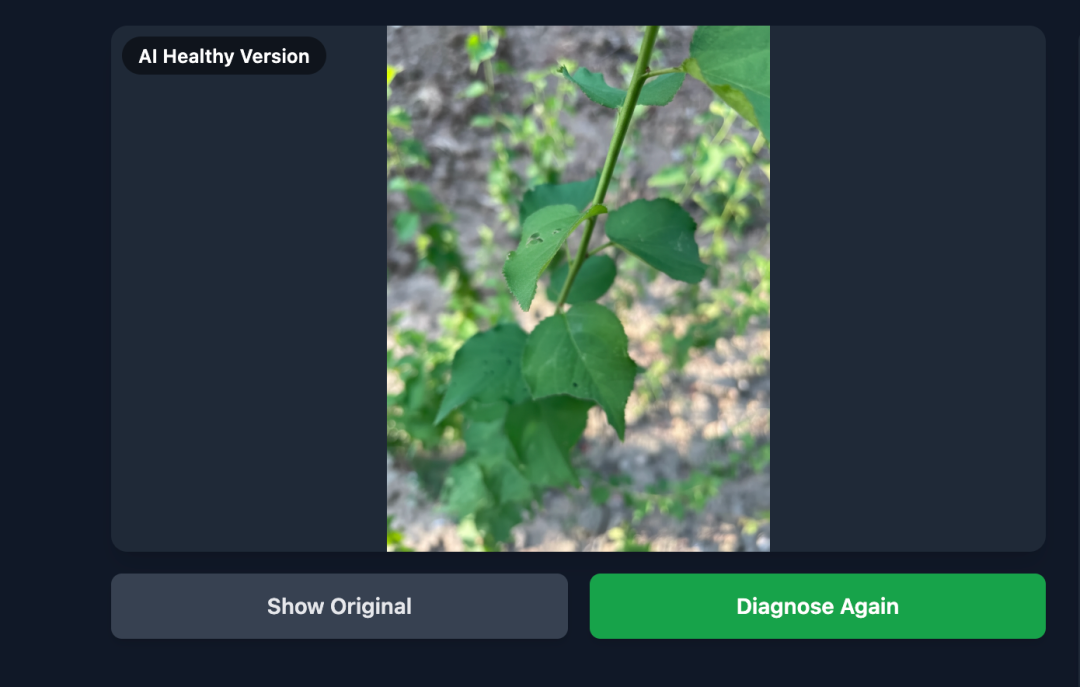The width and height of the screenshot is (1080, 687).
Task: Click the letters AI in the badge
Action: click(147, 57)
